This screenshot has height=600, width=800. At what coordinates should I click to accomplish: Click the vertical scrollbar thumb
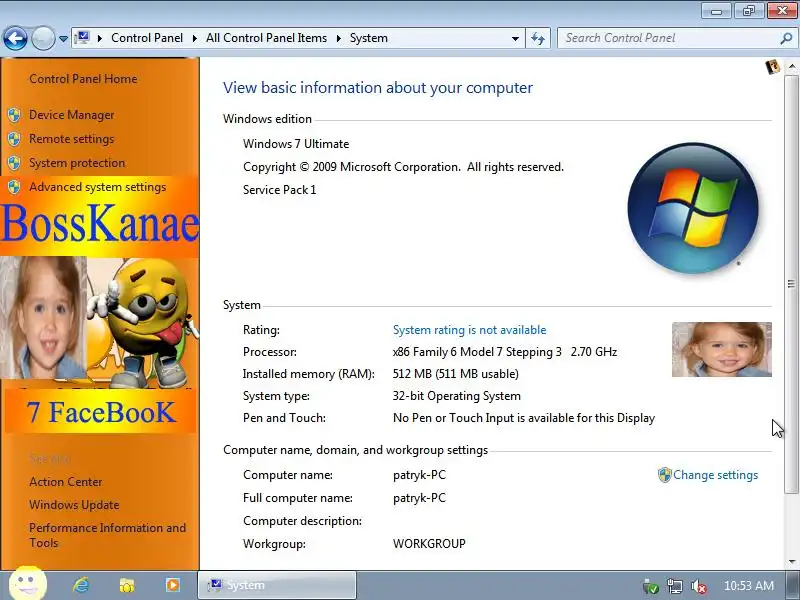pos(791,284)
